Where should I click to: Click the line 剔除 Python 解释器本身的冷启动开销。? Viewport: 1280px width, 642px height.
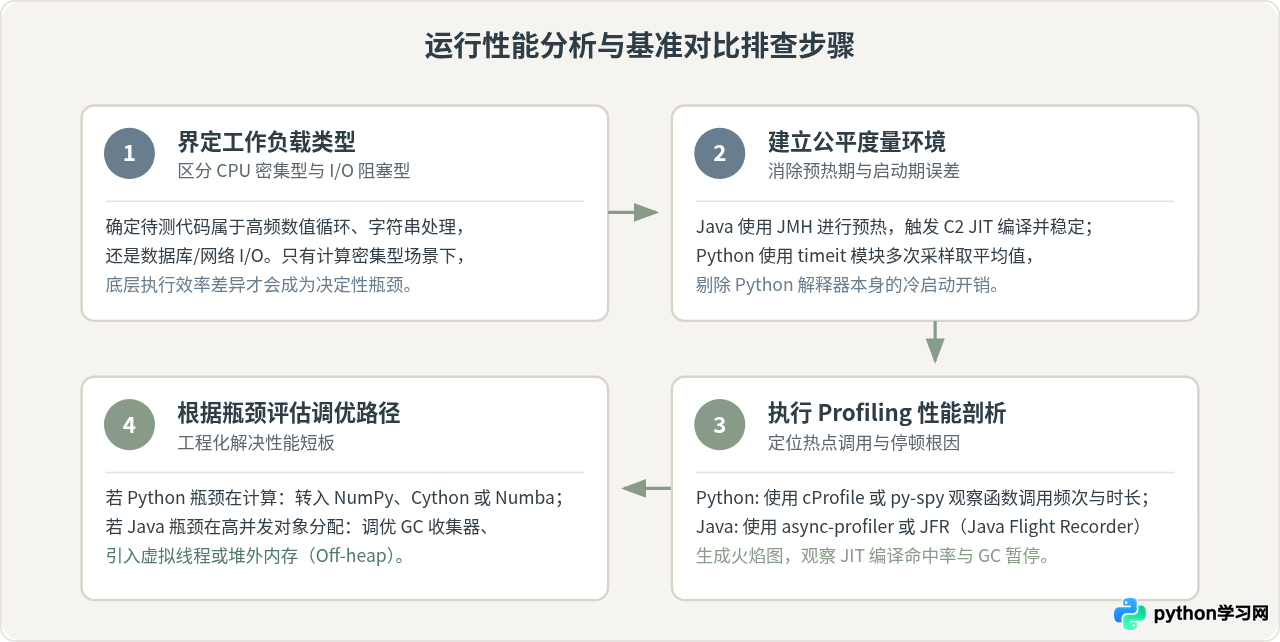pyautogui.click(x=848, y=284)
